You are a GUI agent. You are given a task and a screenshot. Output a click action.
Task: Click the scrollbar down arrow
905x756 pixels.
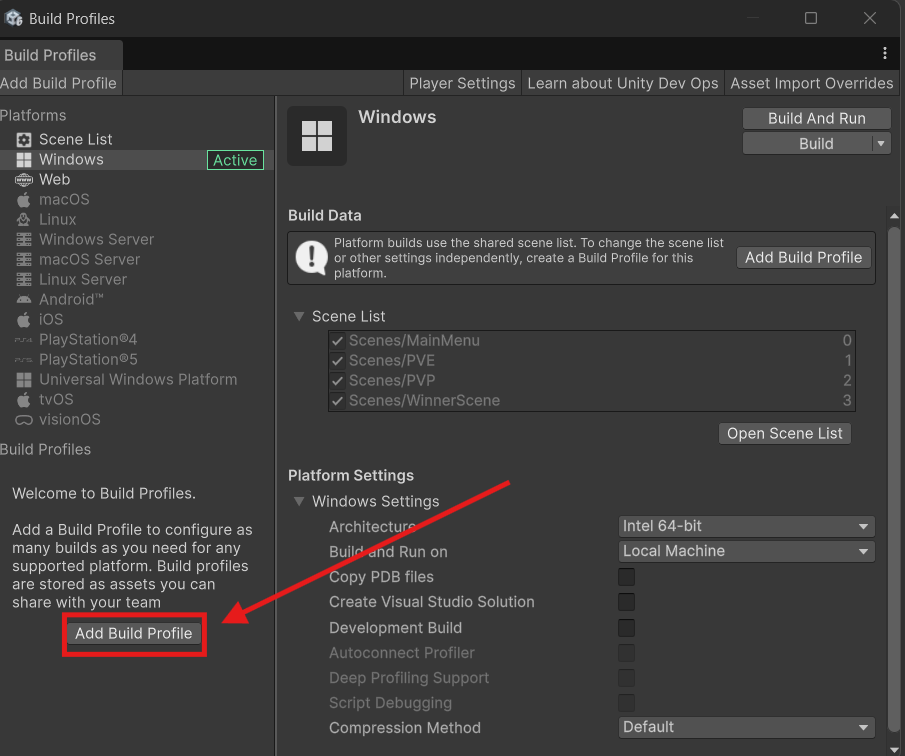[894, 750]
